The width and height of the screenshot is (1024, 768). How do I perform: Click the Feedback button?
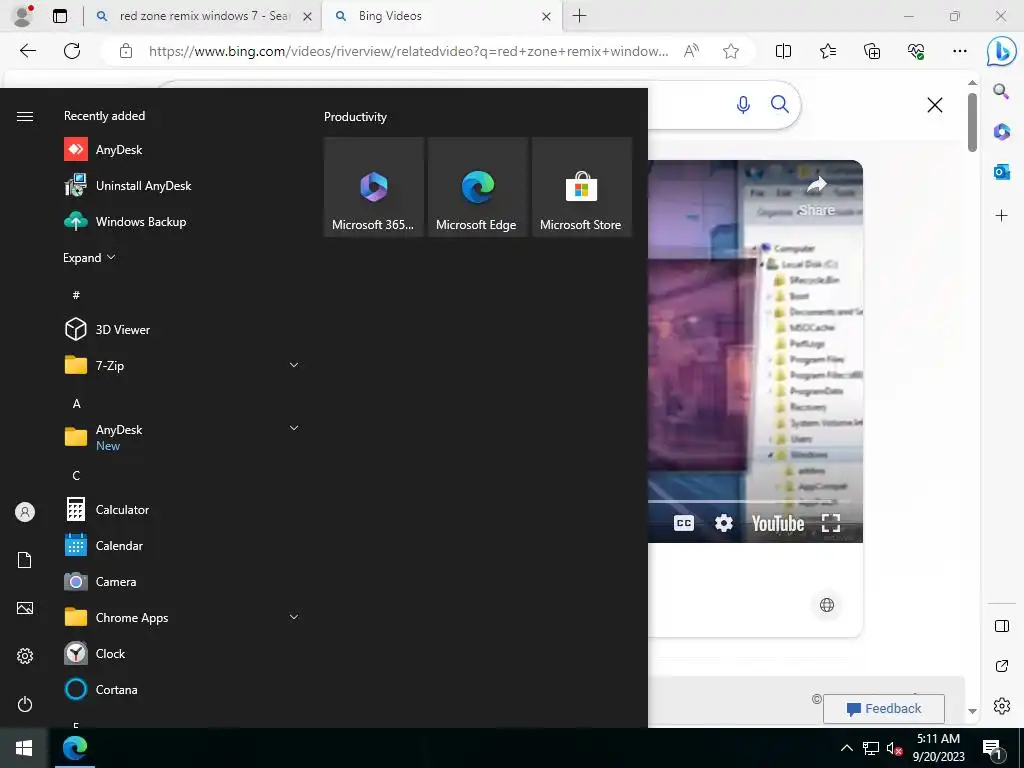pos(884,709)
